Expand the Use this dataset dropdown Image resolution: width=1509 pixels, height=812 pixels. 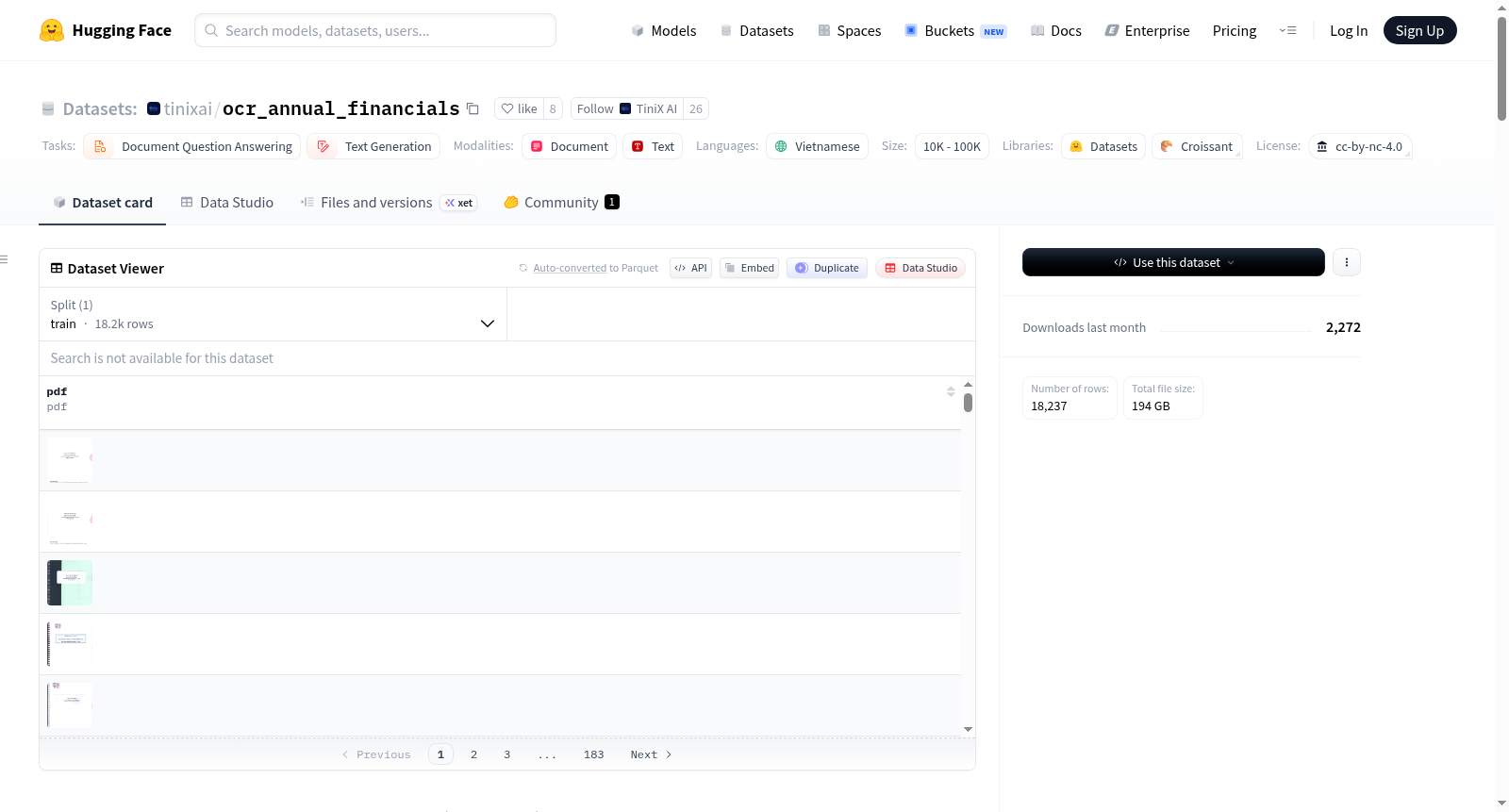coord(1173,262)
